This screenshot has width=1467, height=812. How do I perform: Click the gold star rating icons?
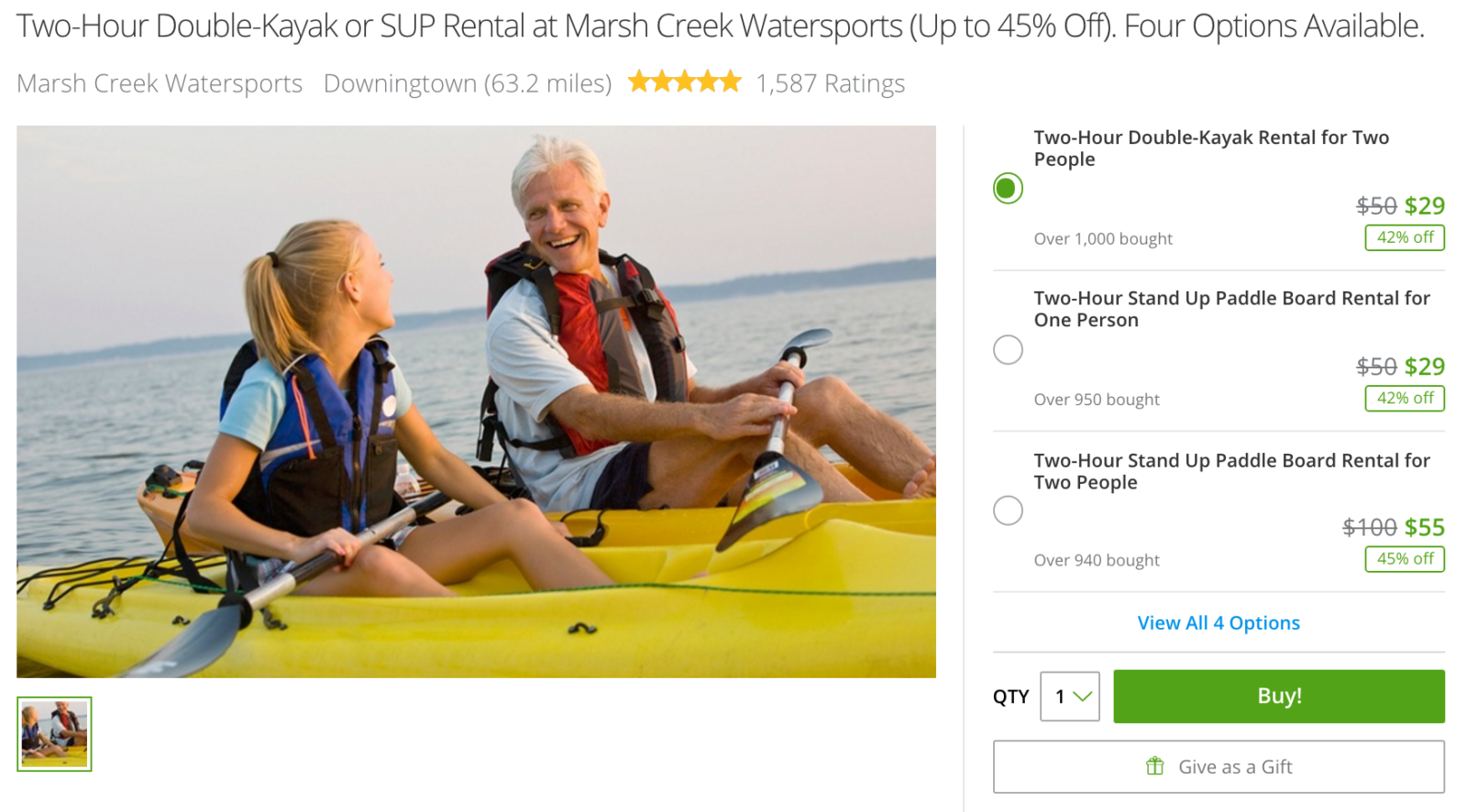pos(685,82)
